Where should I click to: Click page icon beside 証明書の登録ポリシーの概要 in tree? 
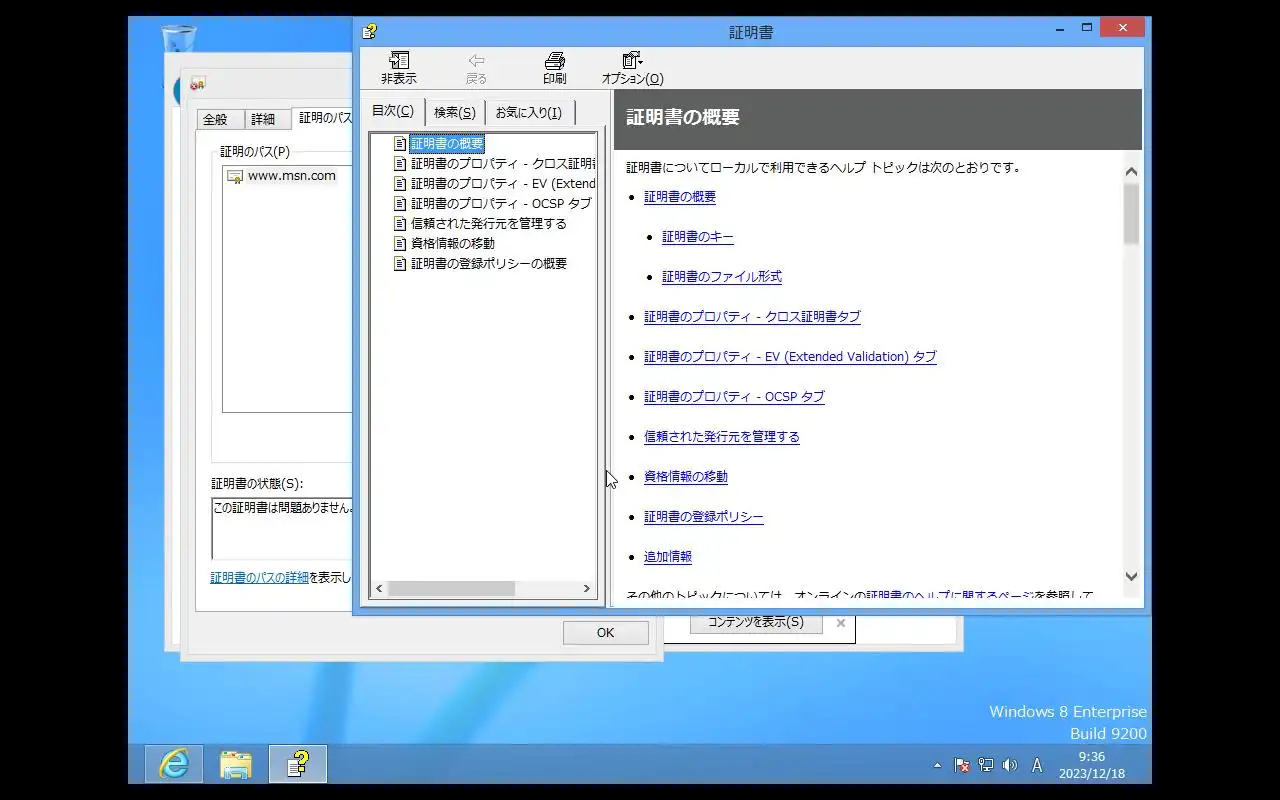point(400,264)
